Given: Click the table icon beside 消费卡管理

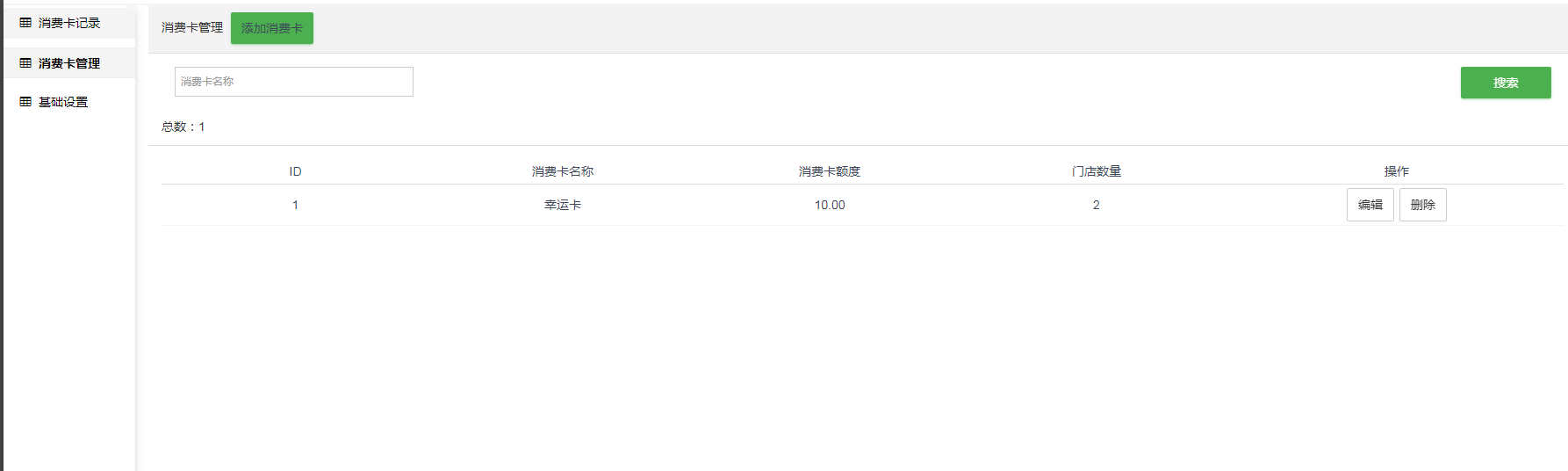Looking at the screenshot, I should pyautogui.click(x=25, y=63).
